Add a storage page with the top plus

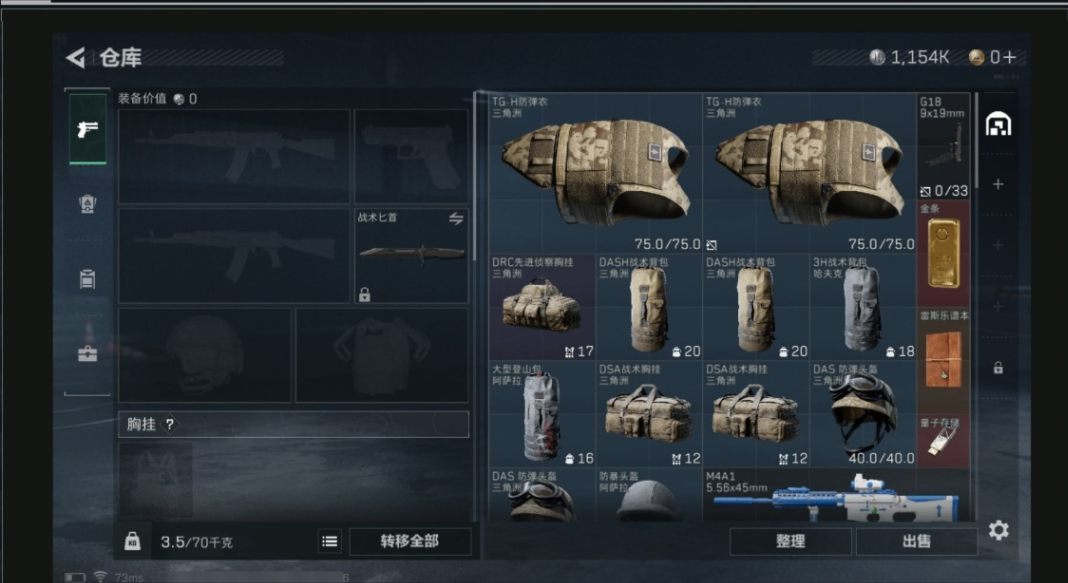(998, 185)
